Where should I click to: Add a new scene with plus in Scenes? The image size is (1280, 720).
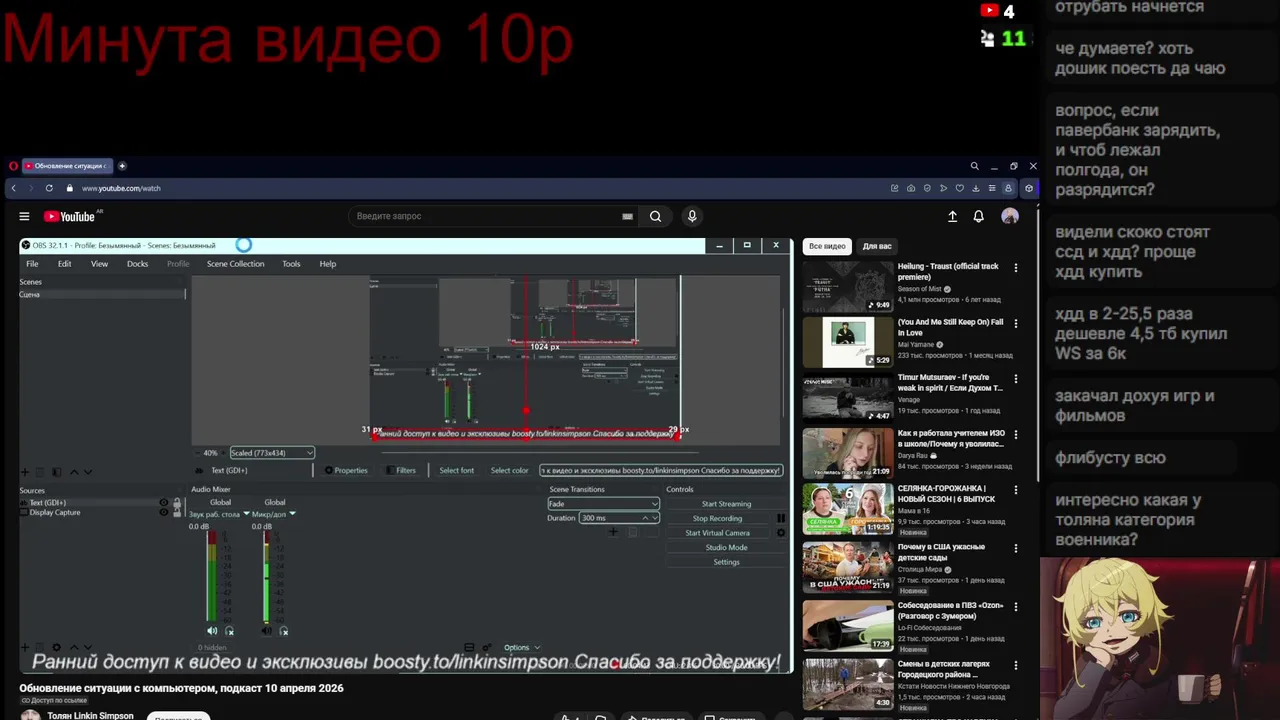(25, 472)
